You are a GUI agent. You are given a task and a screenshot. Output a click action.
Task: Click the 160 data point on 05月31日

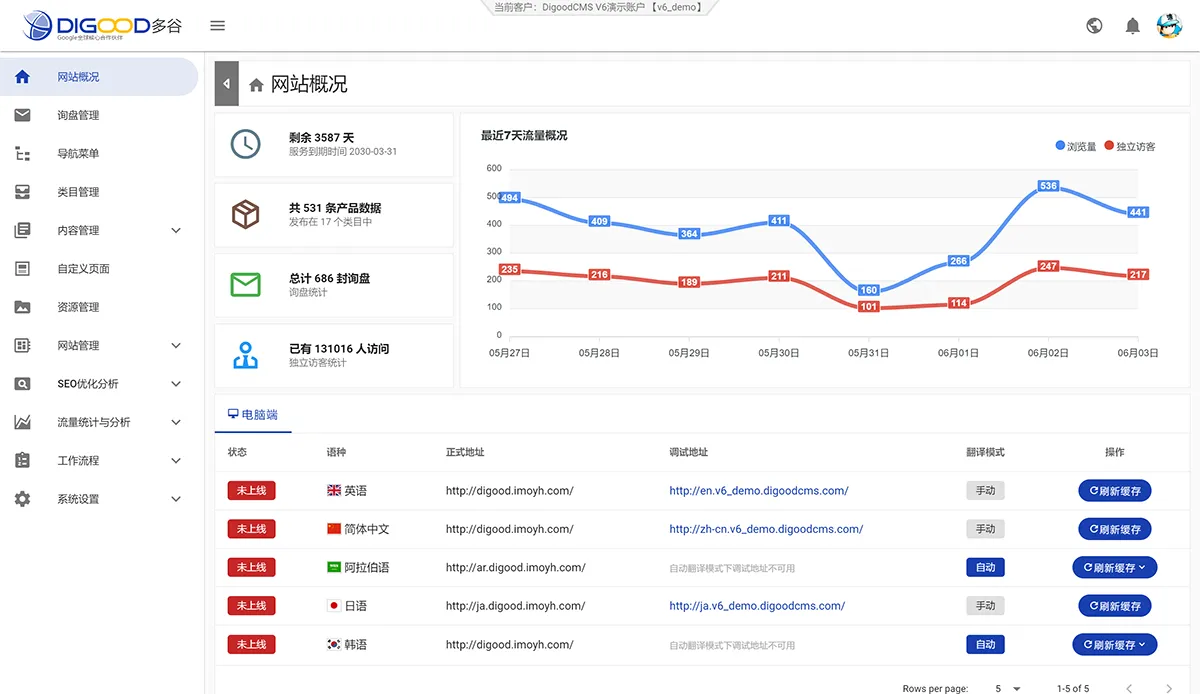869,291
